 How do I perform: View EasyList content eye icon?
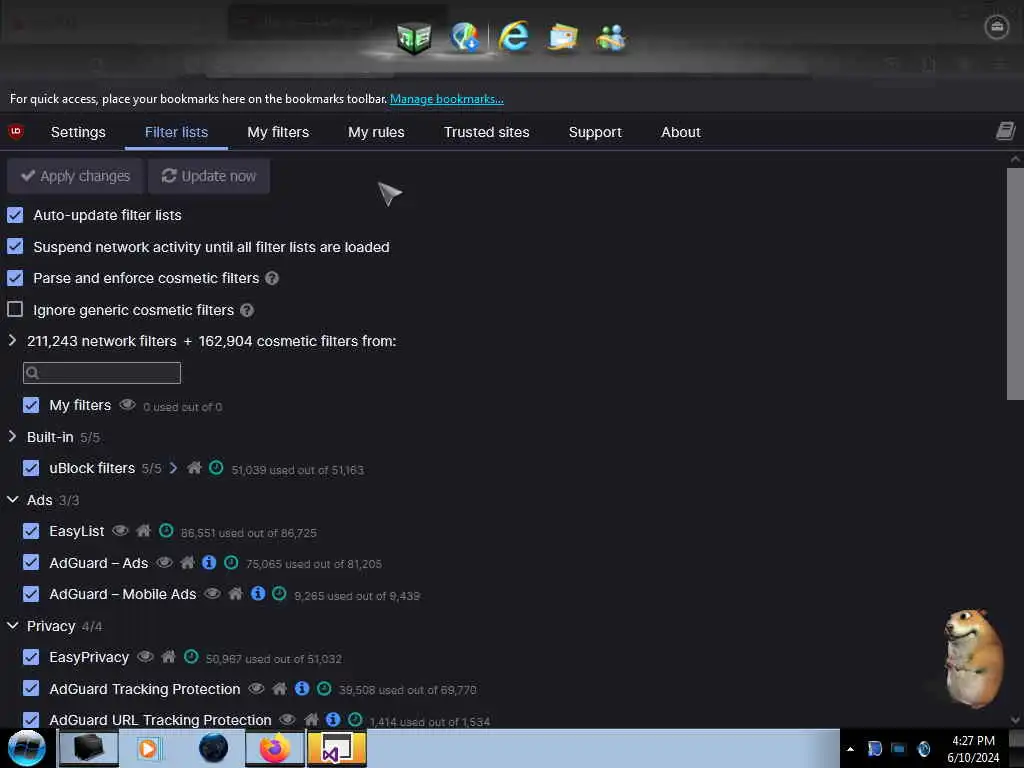pyautogui.click(x=120, y=531)
